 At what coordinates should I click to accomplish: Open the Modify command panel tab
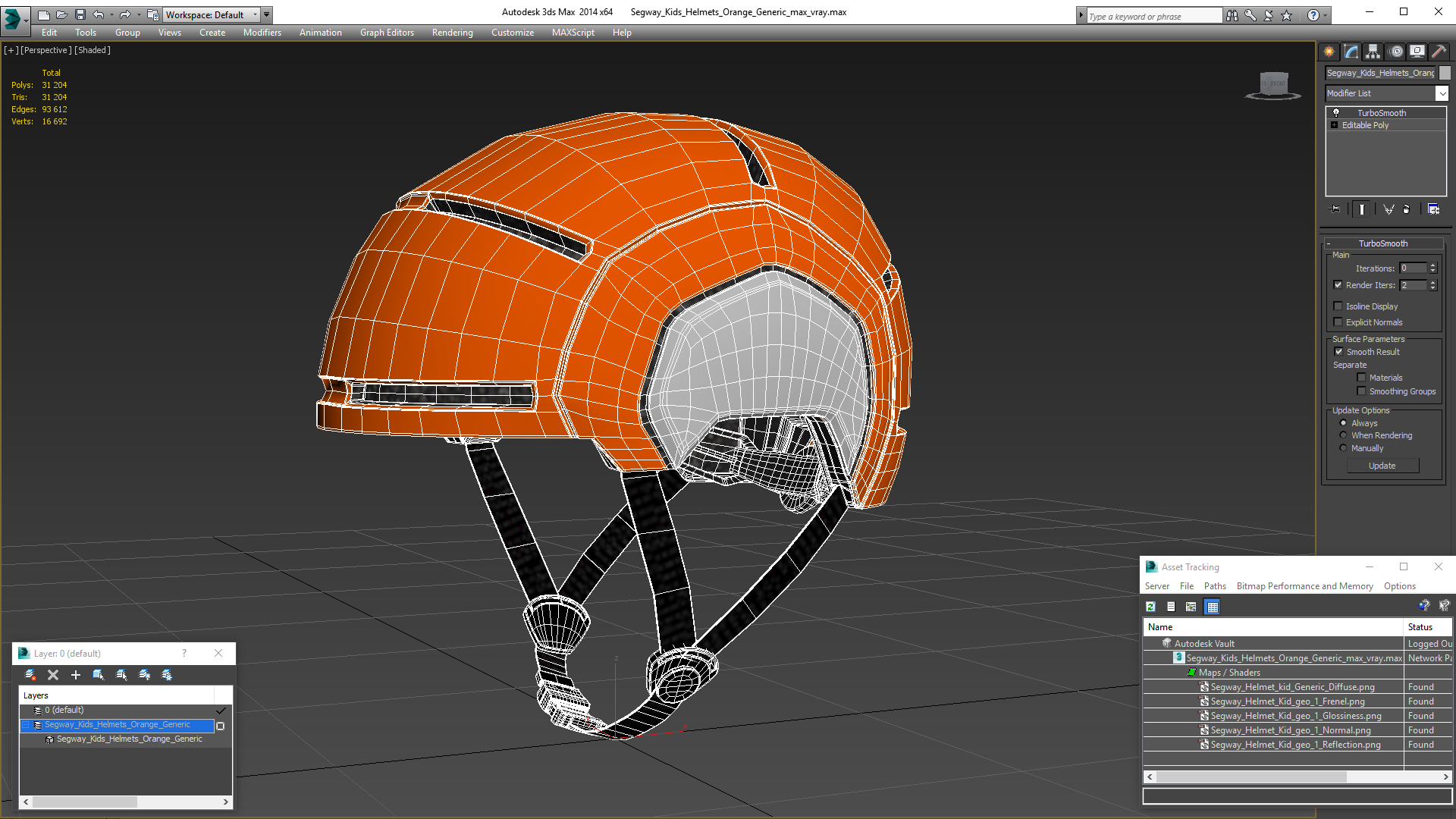point(1351,52)
